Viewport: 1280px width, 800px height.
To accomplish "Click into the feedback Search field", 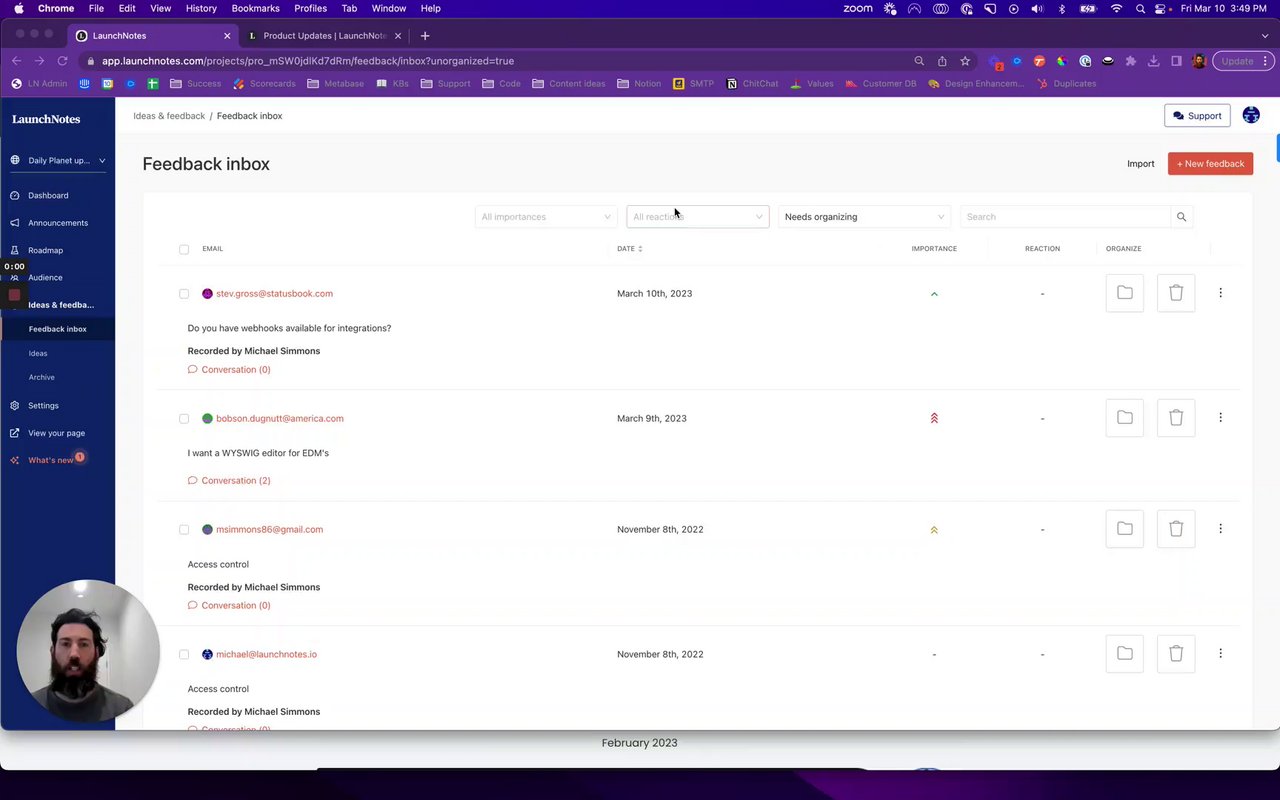I will (x=1065, y=217).
